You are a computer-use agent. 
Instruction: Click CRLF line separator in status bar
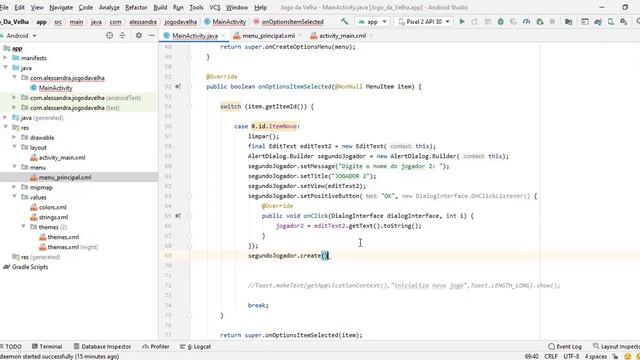click(x=551, y=356)
